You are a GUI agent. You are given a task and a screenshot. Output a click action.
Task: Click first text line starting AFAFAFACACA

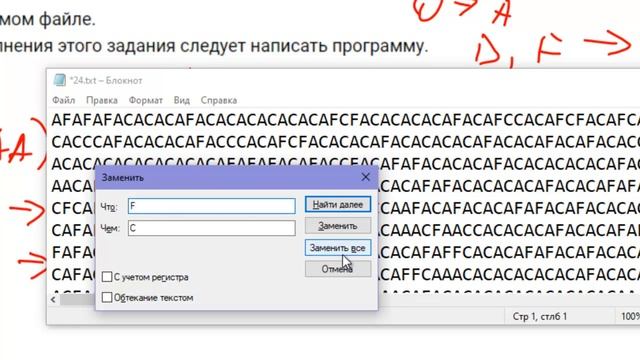[345, 120]
